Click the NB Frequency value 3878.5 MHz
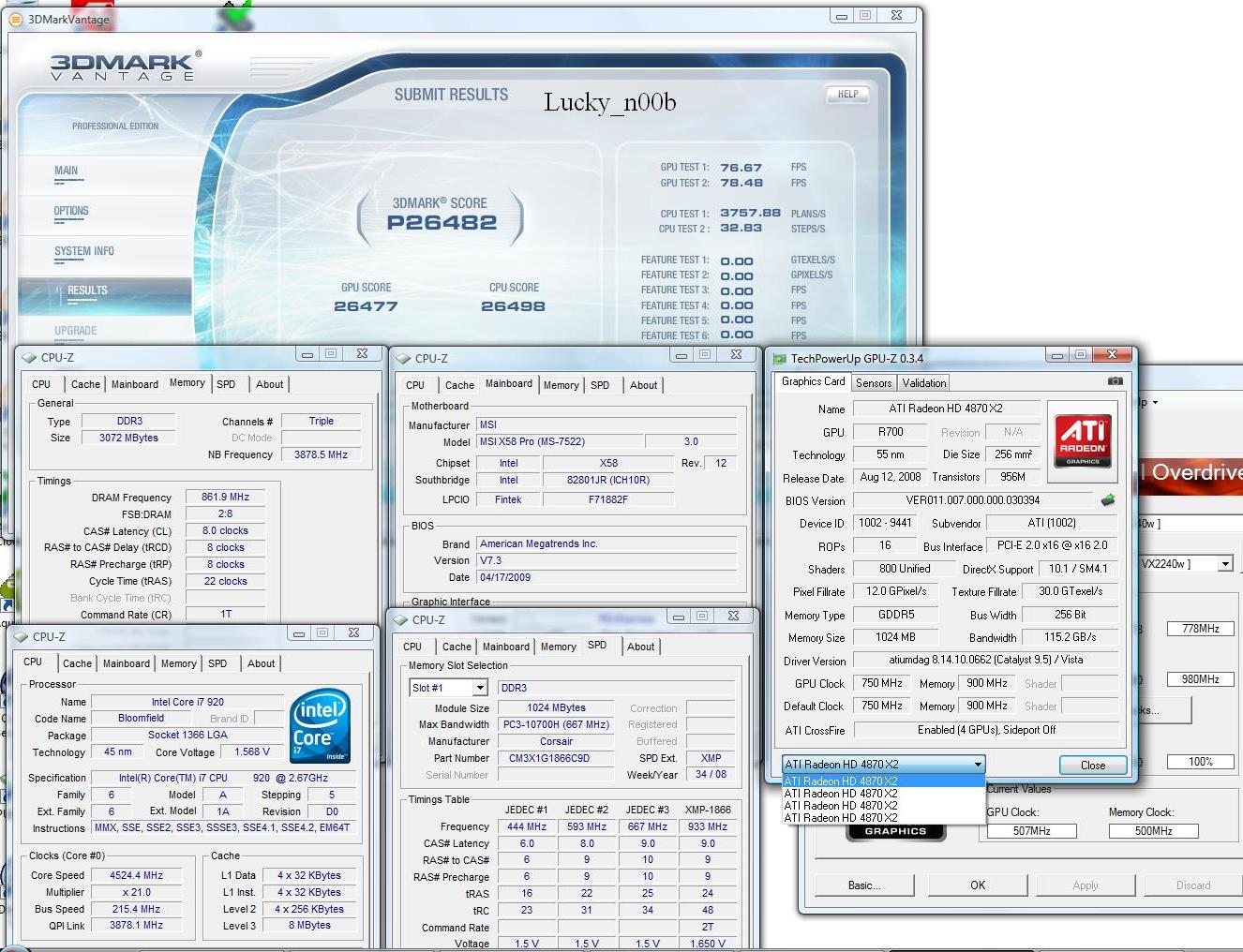This screenshot has height=952, width=1243. [321, 454]
